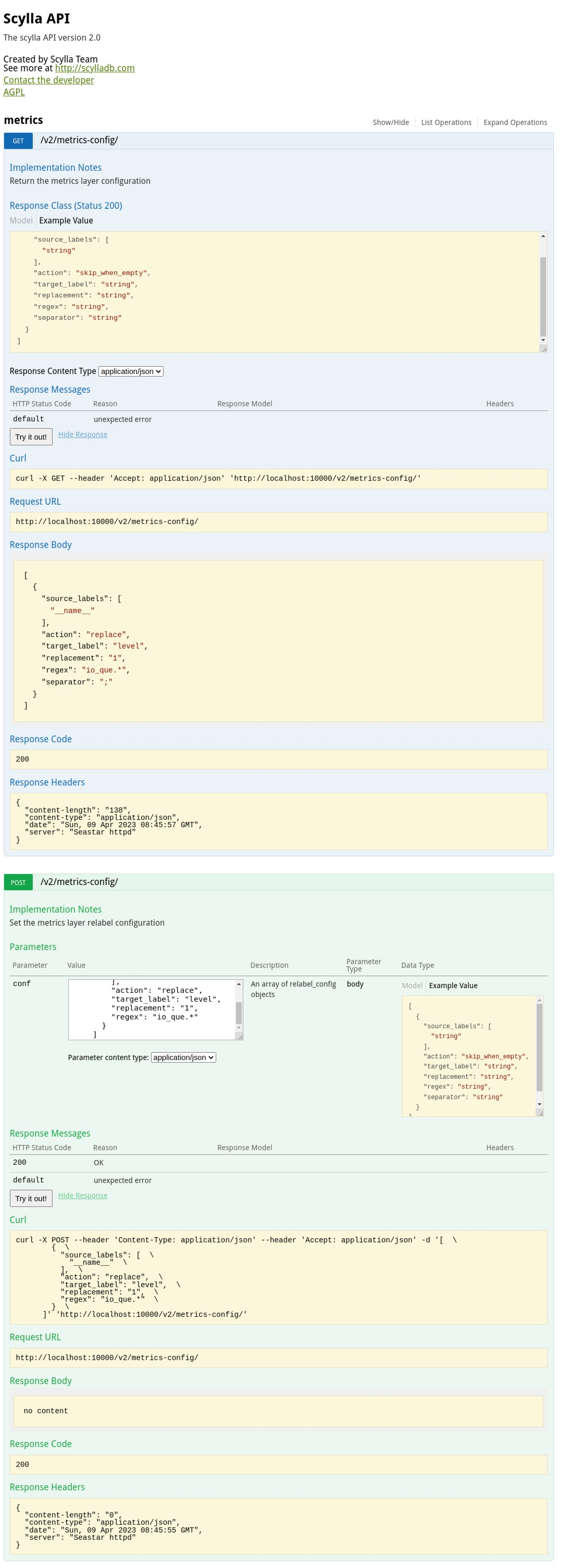The width and height of the screenshot is (568, 1568).
Task: Click POST example value scrollbar down arrow
Action: click(539, 1104)
